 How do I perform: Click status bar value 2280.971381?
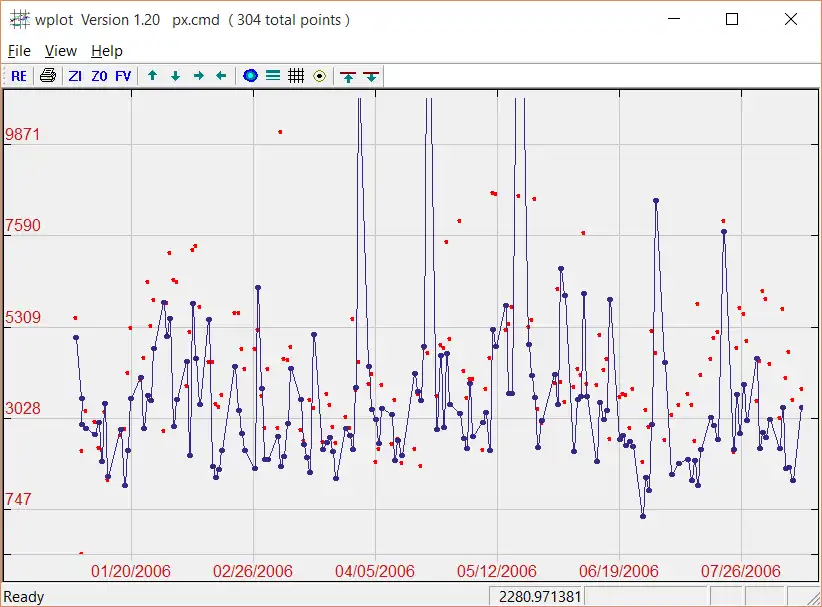coord(540,597)
